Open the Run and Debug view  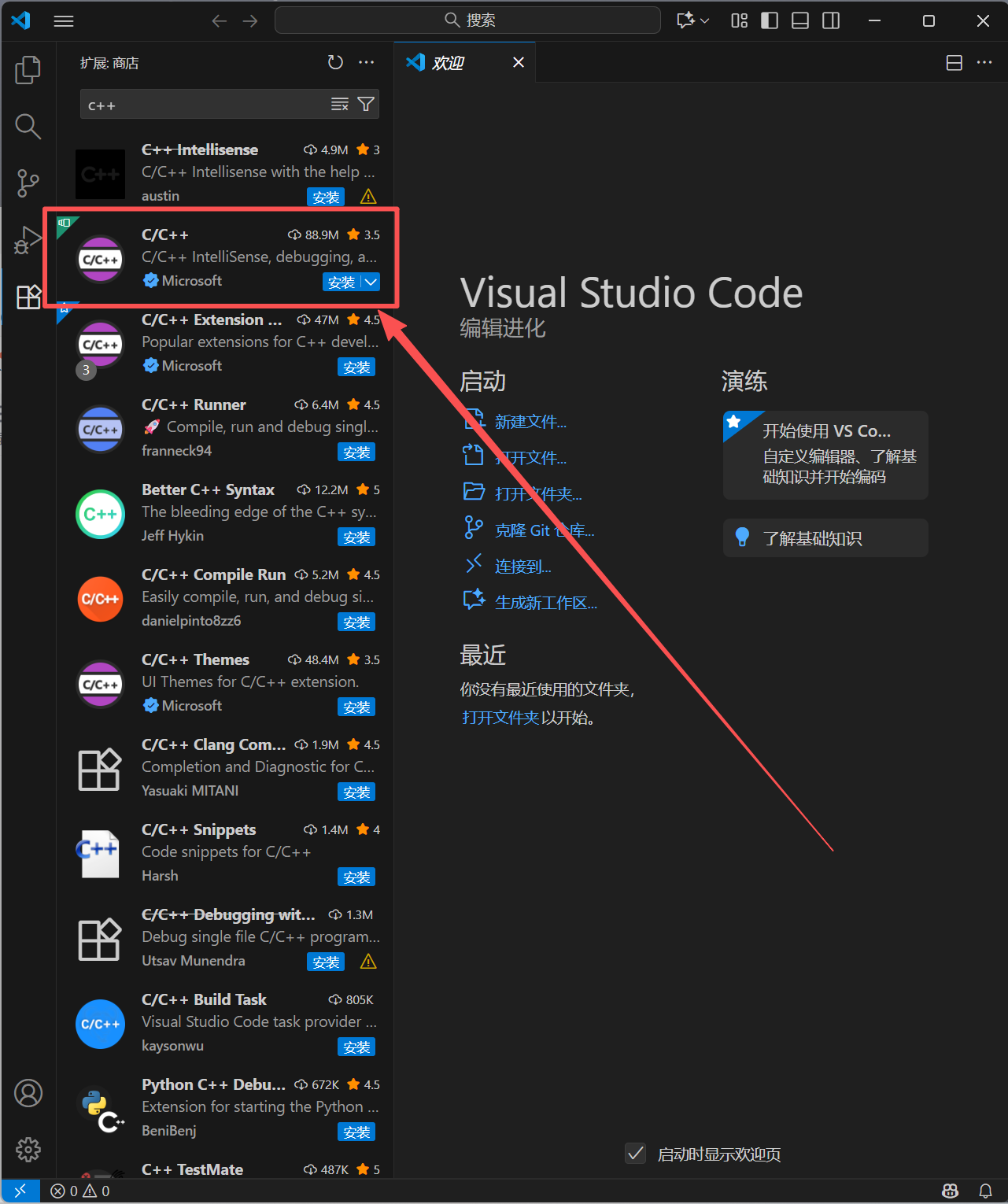coord(28,240)
